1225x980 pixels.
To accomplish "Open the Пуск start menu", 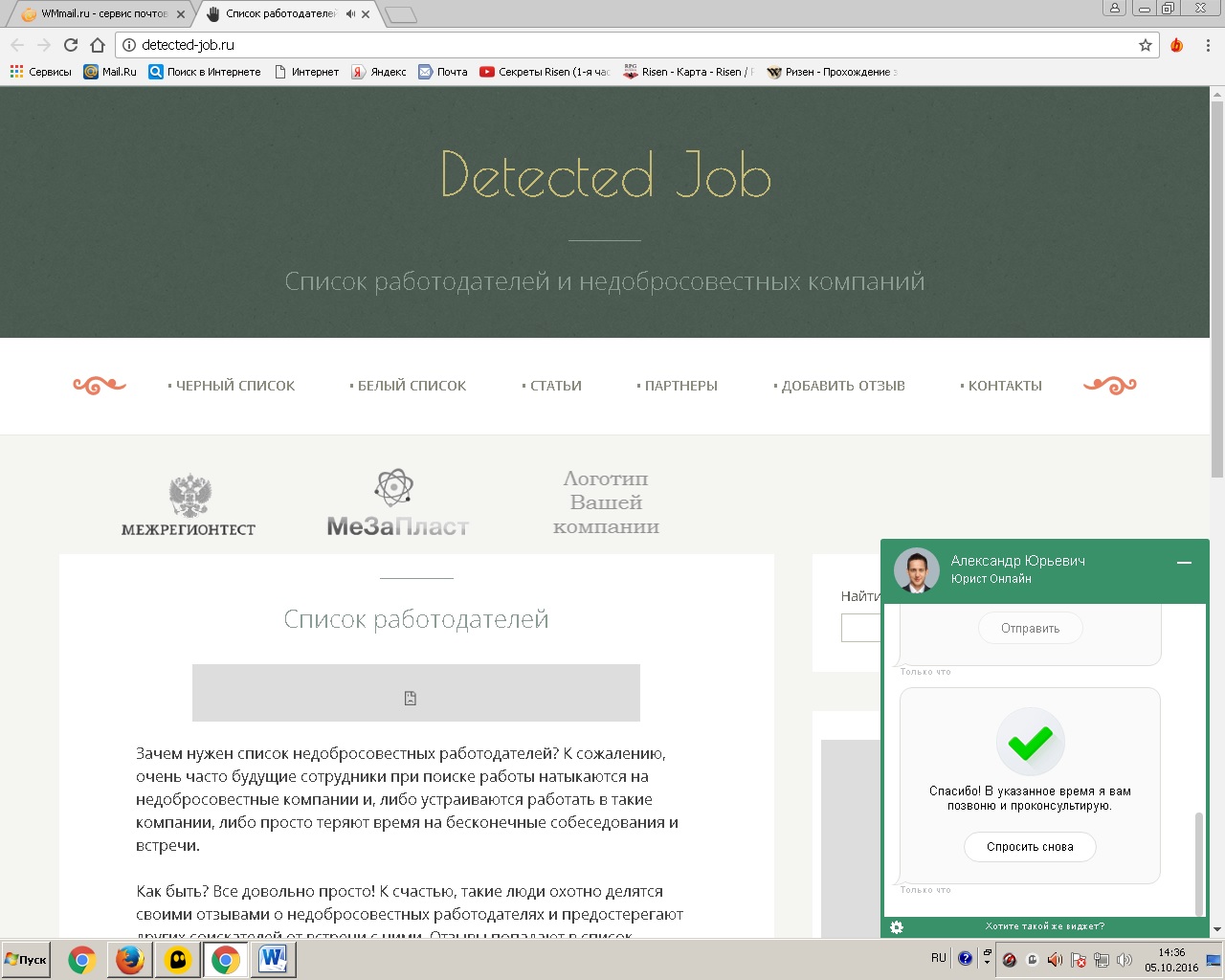I will [x=27, y=960].
